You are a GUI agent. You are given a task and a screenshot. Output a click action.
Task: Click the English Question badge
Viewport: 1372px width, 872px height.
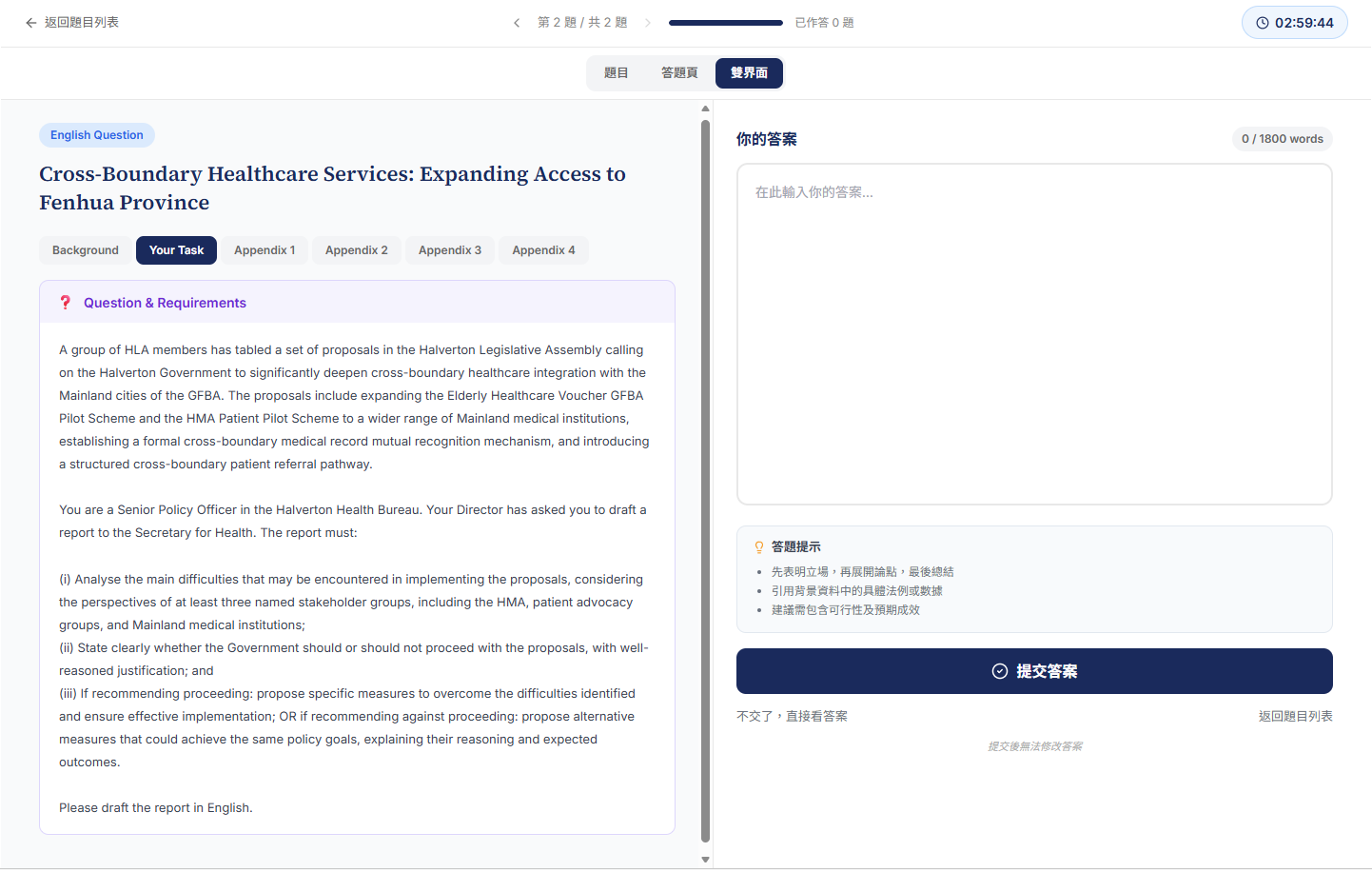click(97, 135)
